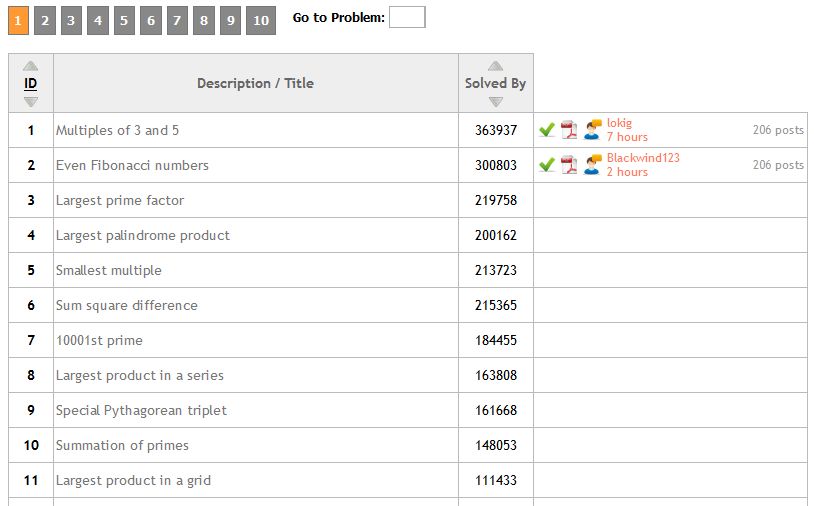814x506 pixels.
Task: Click the ID column header link
Action: click(31, 84)
